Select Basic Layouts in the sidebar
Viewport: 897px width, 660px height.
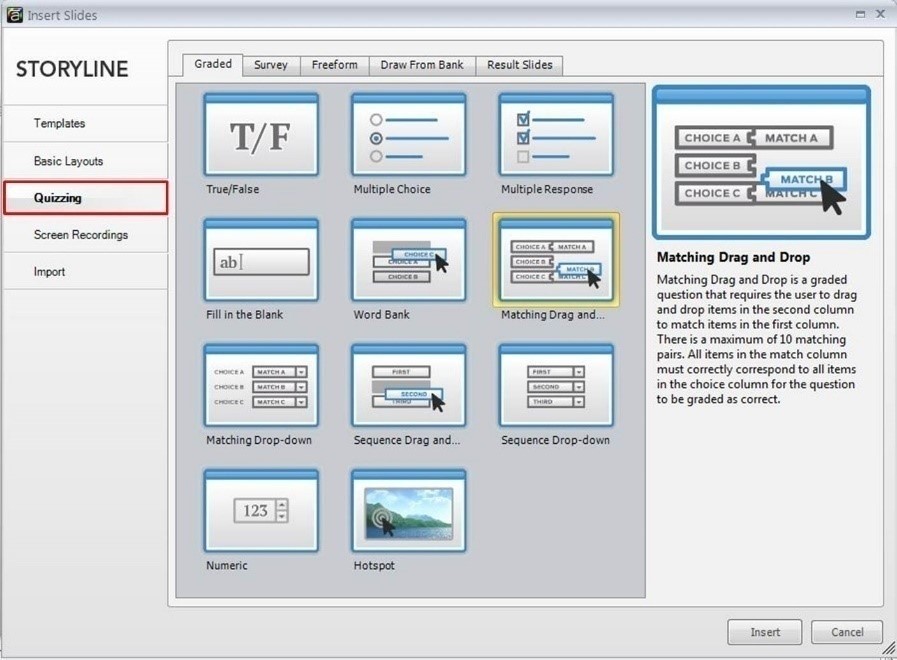pyautogui.click(x=85, y=161)
